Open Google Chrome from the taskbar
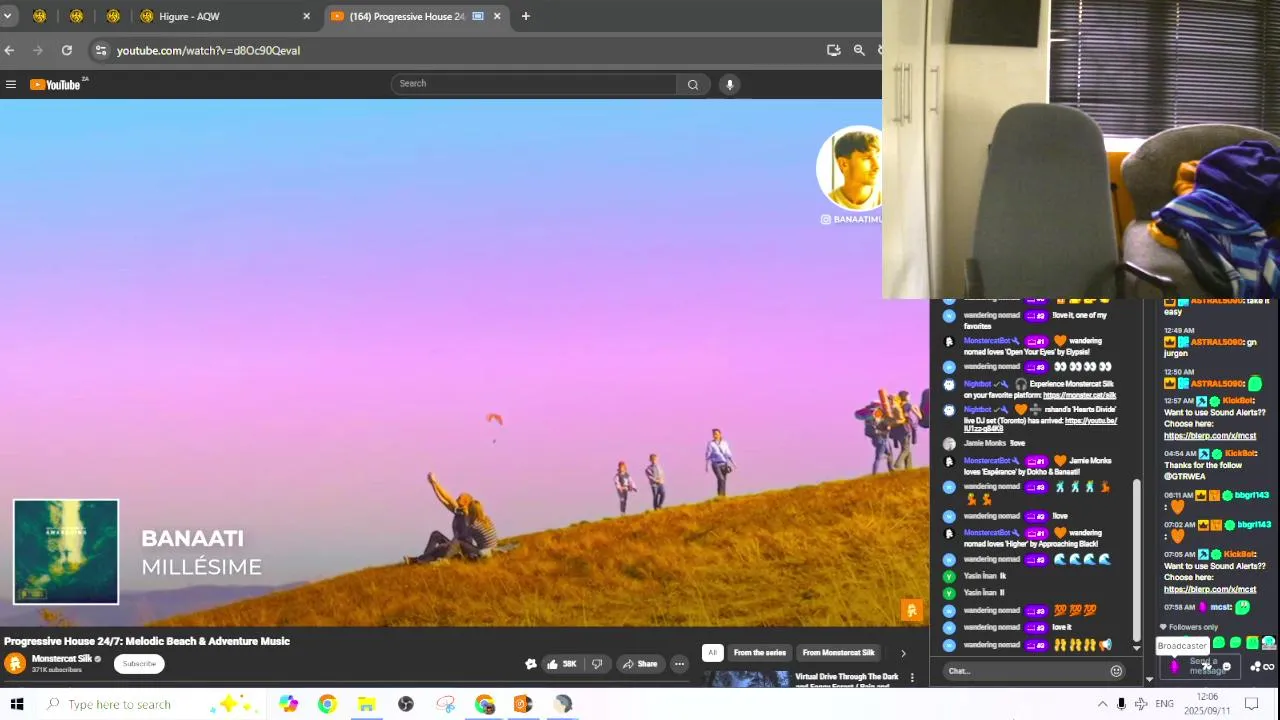The width and height of the screenshot is (1280, 720). [x=327, y=704]
